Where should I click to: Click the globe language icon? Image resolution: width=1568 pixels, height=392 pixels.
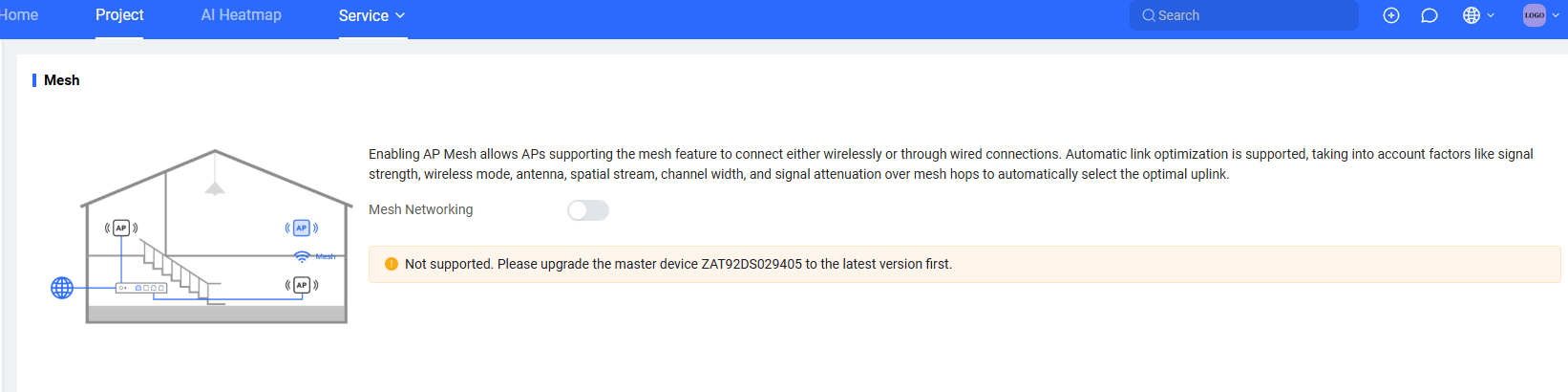point(1472,15)
